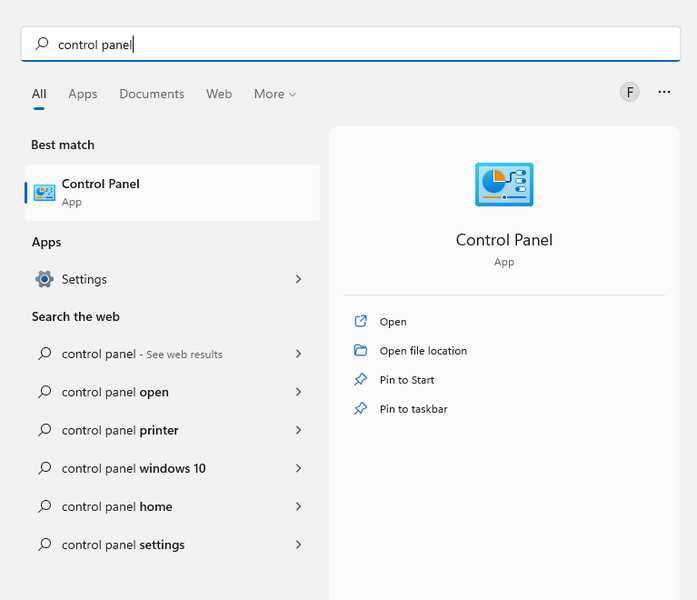
Task: Click the F user account avatar
Action: click(x=630, y=92)
